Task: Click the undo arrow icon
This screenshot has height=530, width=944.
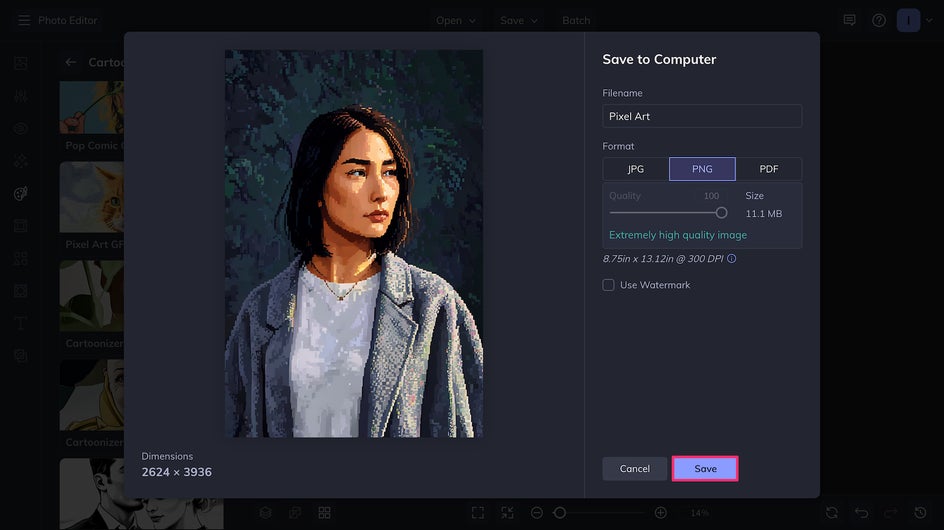Action: (x=862, y=513)
